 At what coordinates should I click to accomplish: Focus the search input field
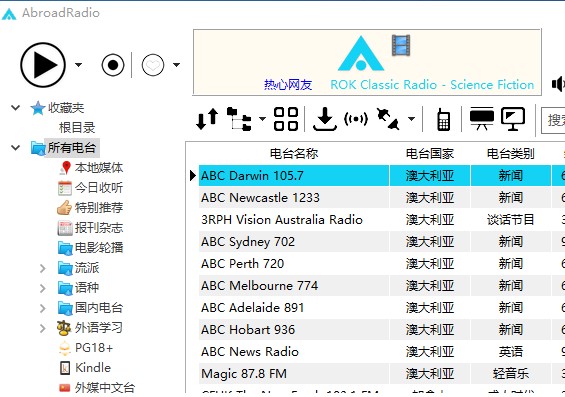[553, 120]
